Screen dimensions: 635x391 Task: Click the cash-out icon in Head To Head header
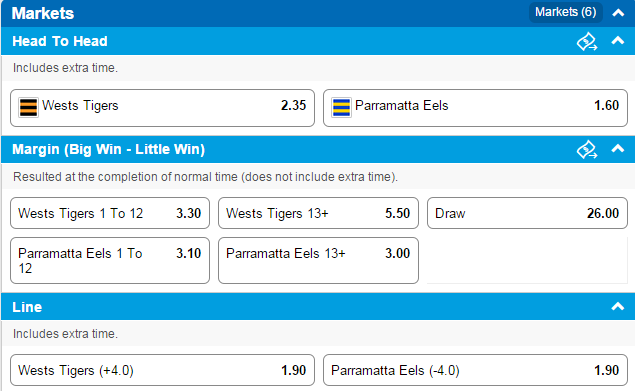(x=587, y=41)
